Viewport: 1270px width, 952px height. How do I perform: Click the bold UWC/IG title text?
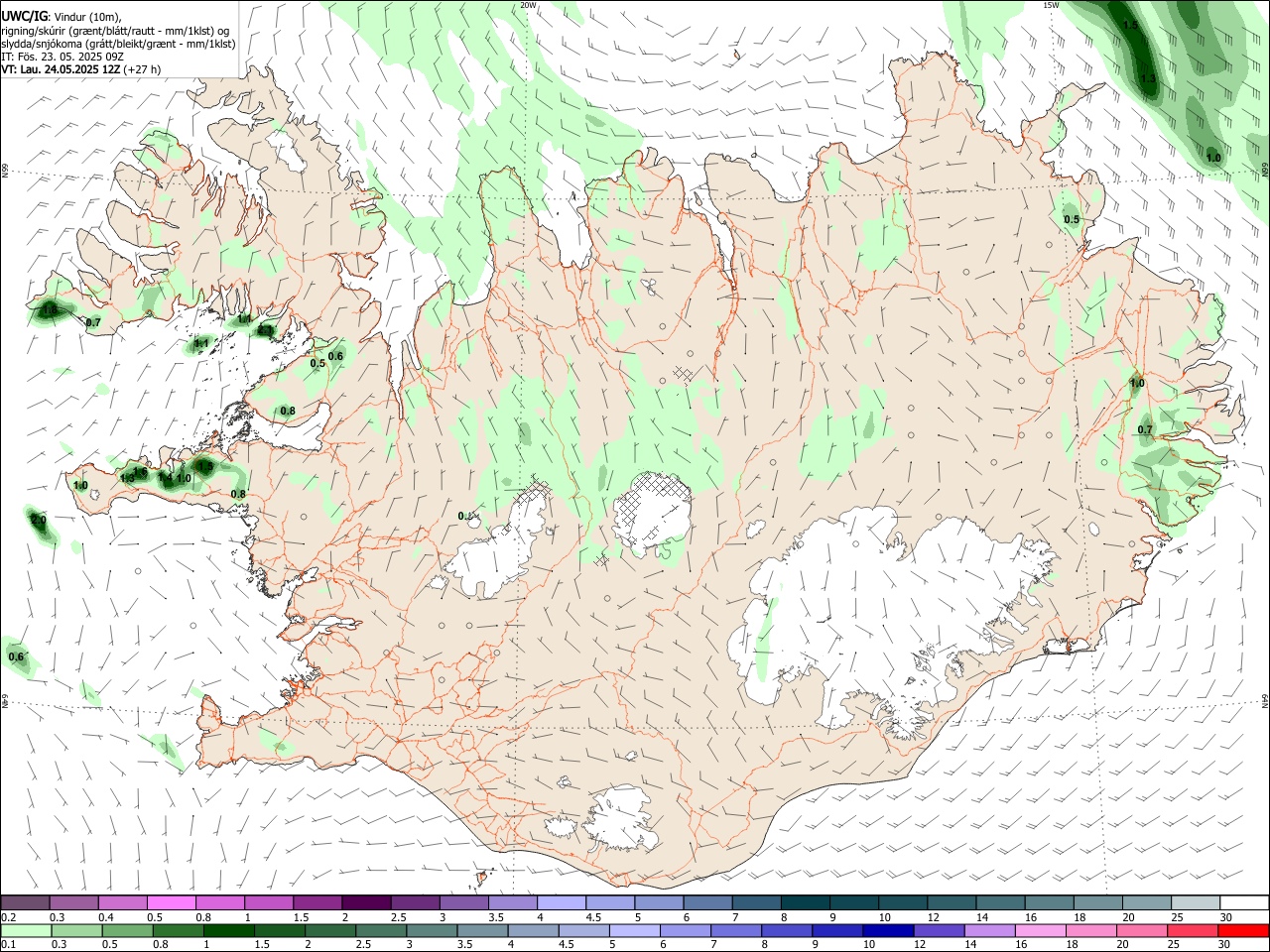pyautogui.click(x=24, y=16)
